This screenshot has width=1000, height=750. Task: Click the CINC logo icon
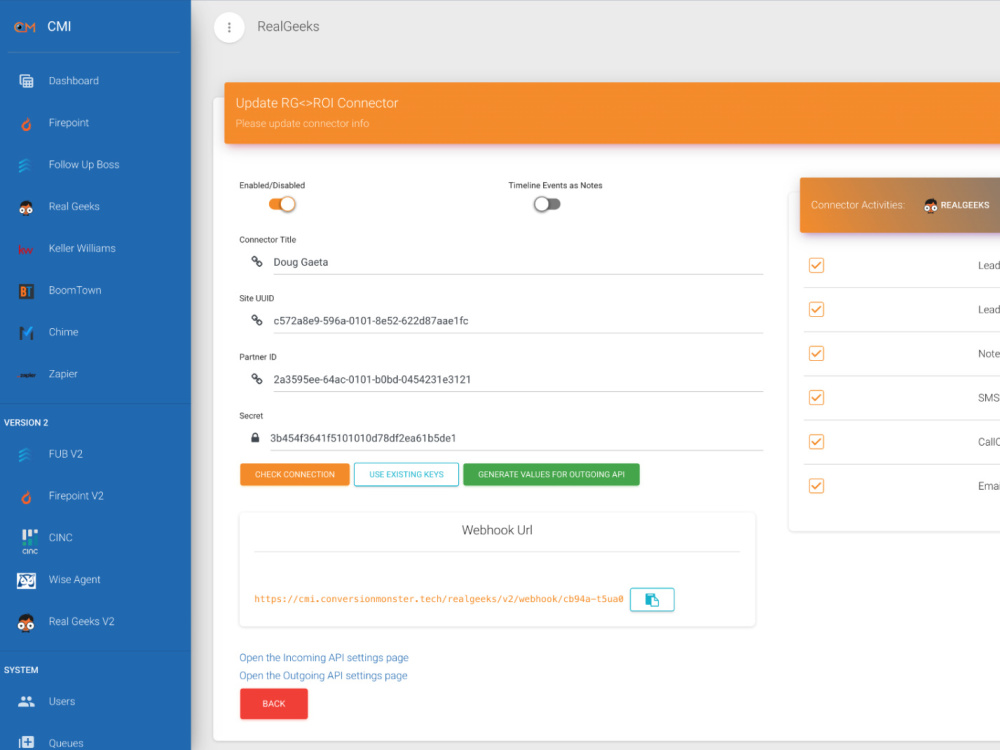[x=29, y=541]
